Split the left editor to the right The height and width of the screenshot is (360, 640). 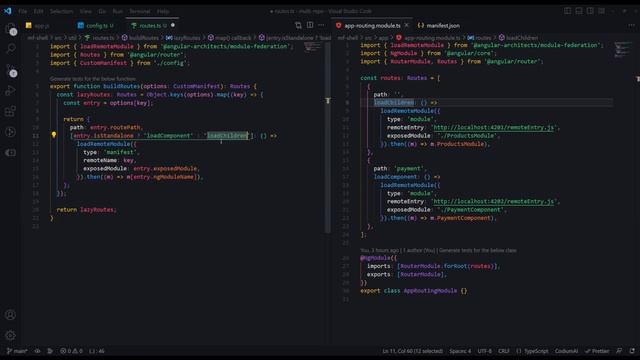pos(310,25)
